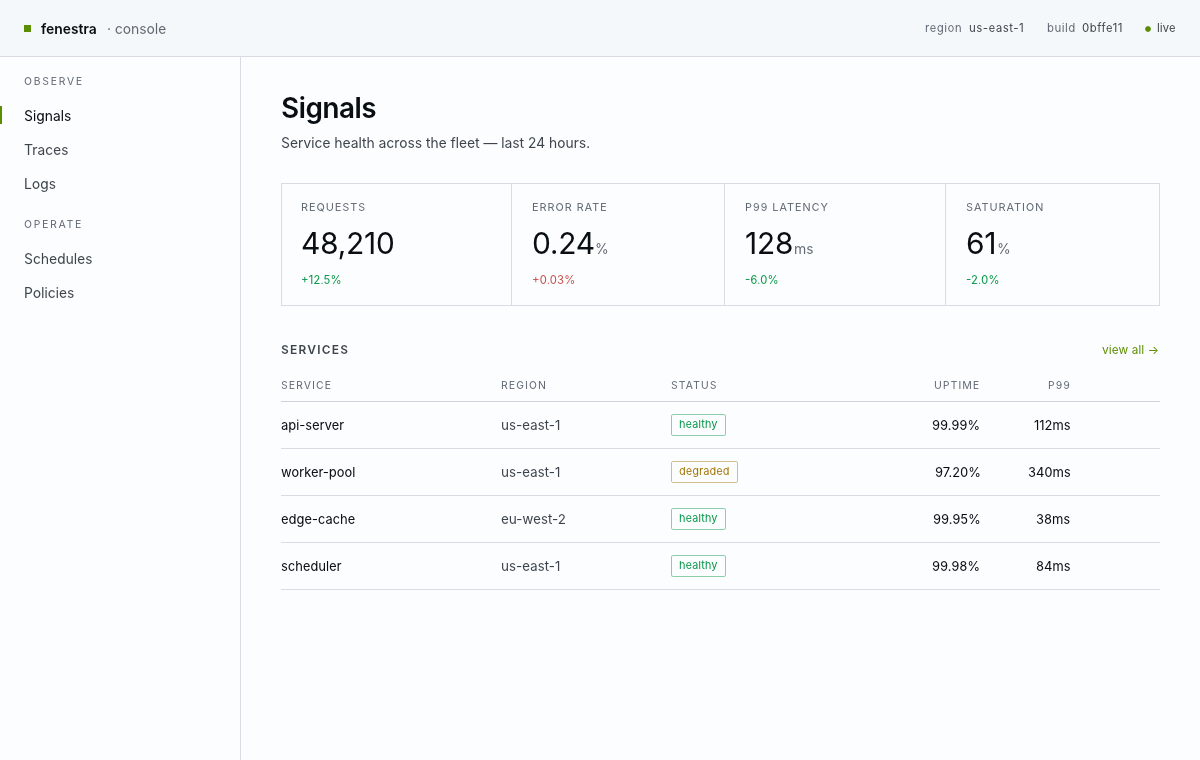Click uptime value 99.98%
1200x760 pixels.
(x=956, y=566)
